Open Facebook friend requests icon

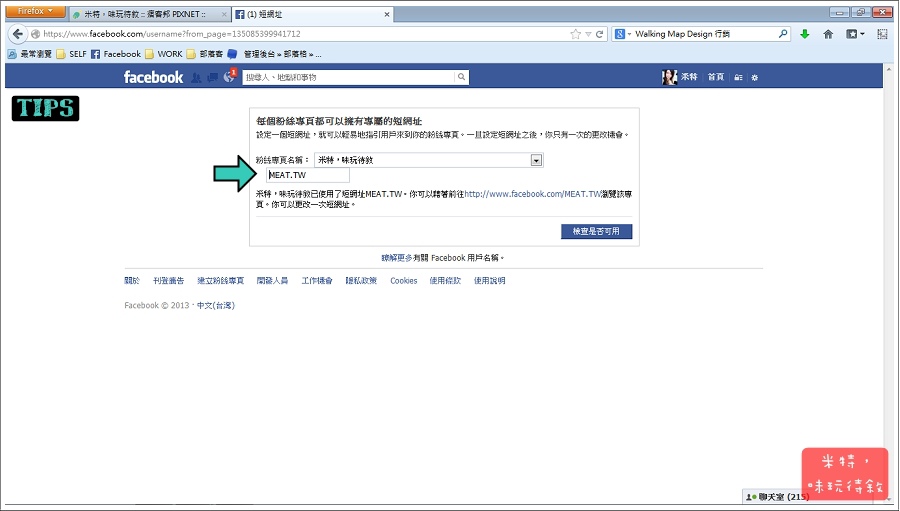pyautogui.click(x=196, y=78)
